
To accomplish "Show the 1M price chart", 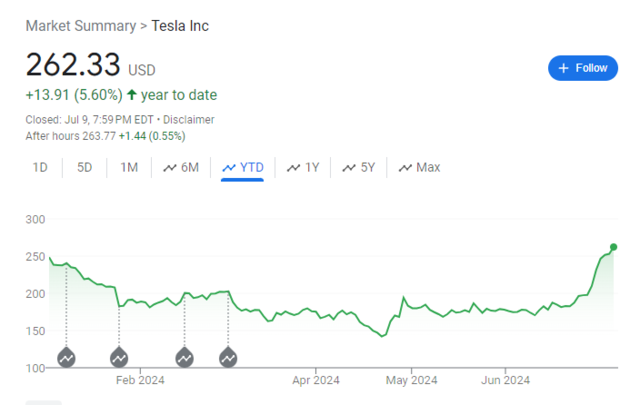I will point(128,167).
